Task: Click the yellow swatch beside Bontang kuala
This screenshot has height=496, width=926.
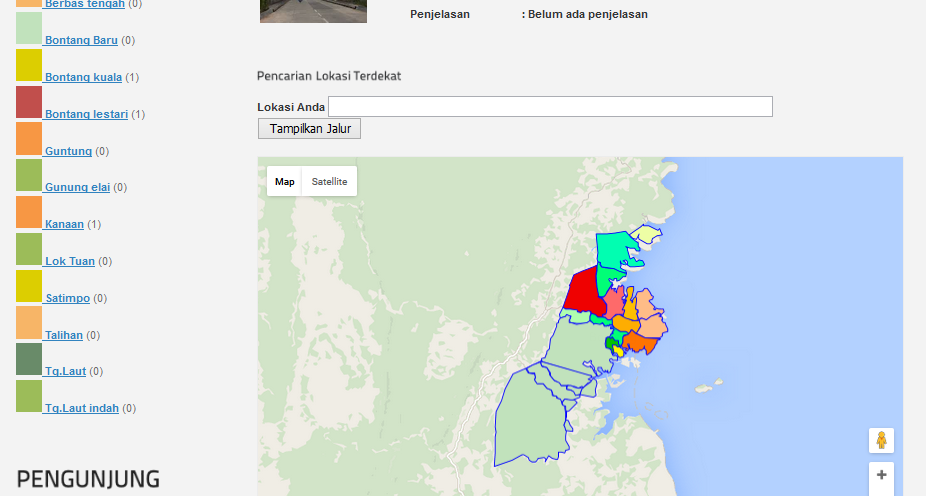Action: pyautogui.click(x=29, y=65)
